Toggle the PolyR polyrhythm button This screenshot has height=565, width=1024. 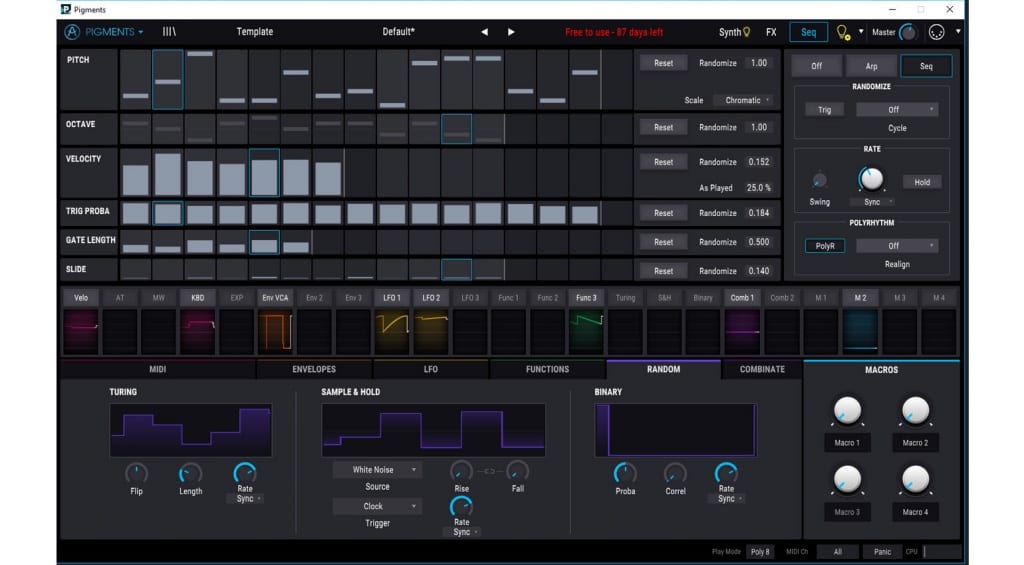point(825,246)
